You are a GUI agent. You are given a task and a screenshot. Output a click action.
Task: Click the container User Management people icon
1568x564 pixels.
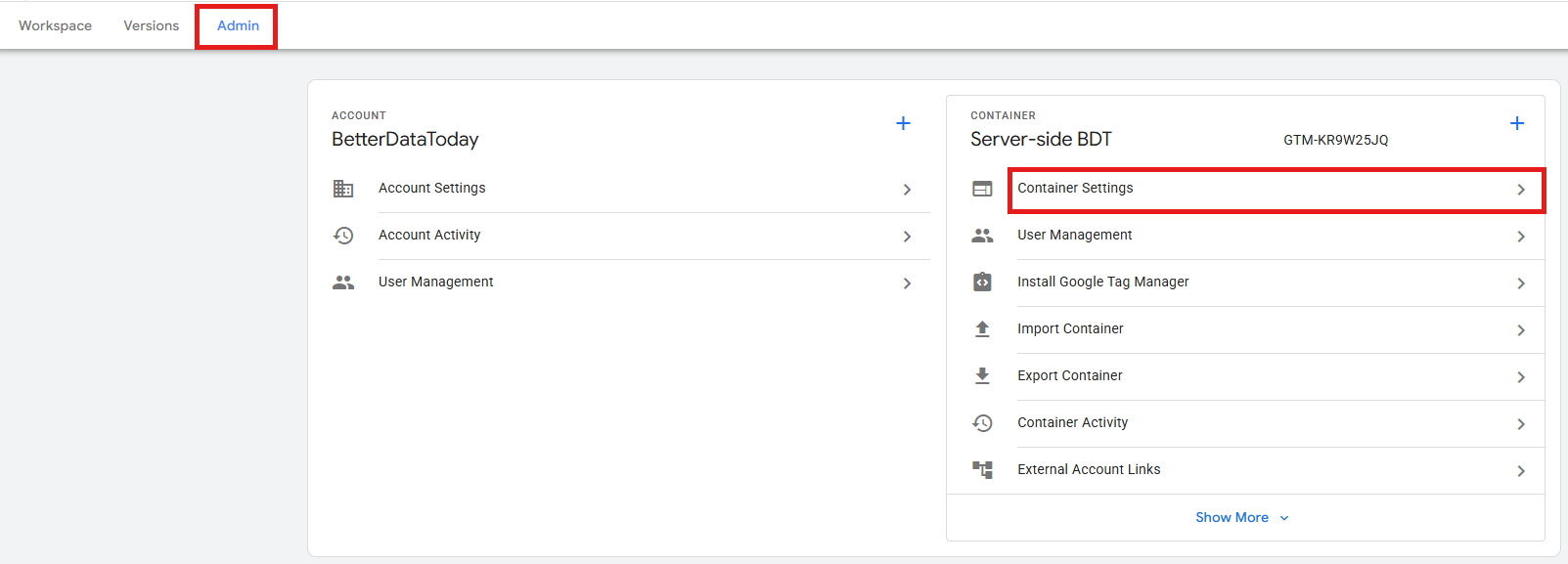pyautogui.click(x=982, y=236)
